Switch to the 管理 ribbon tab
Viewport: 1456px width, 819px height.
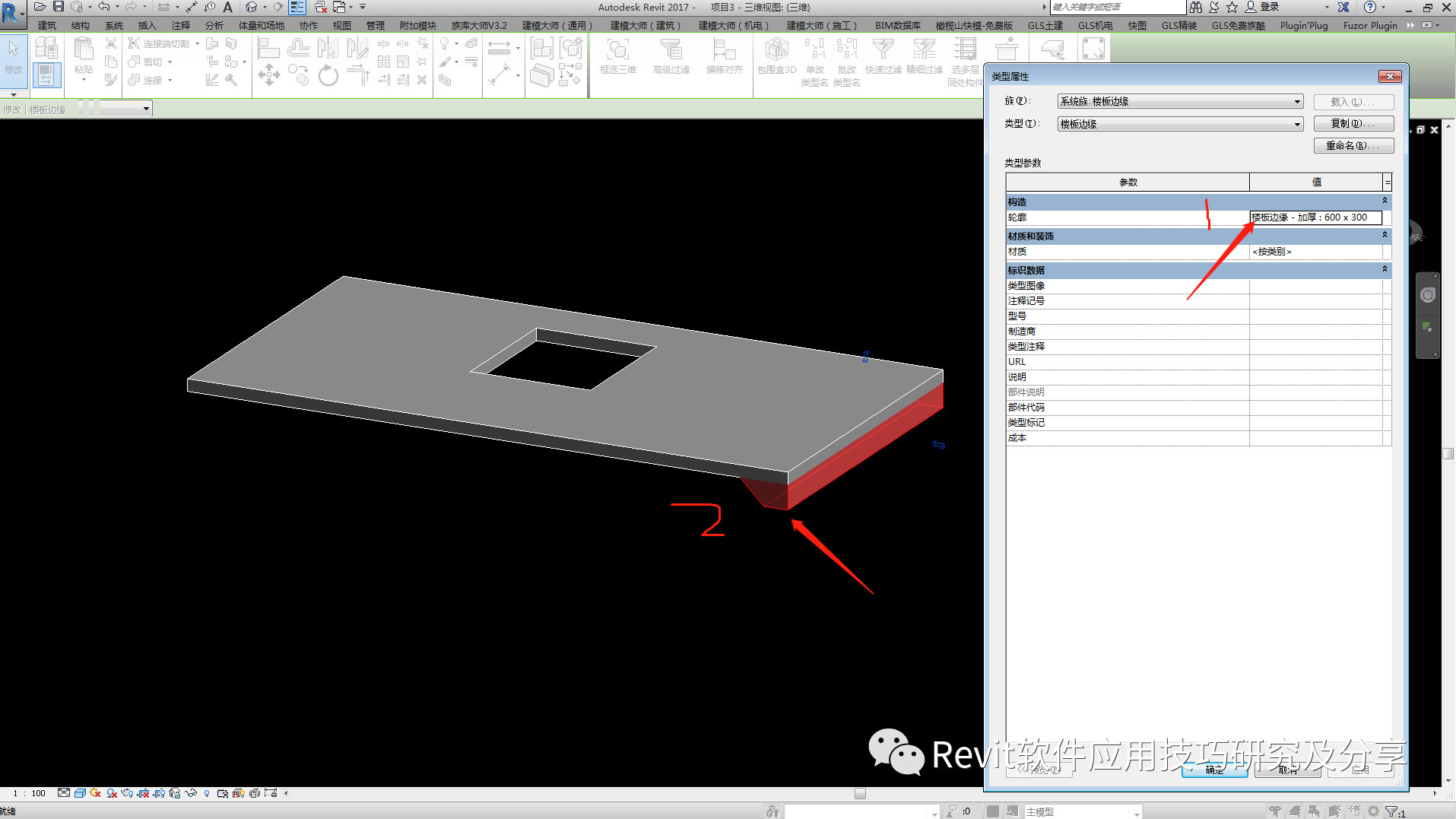click(x=376, y=25)
